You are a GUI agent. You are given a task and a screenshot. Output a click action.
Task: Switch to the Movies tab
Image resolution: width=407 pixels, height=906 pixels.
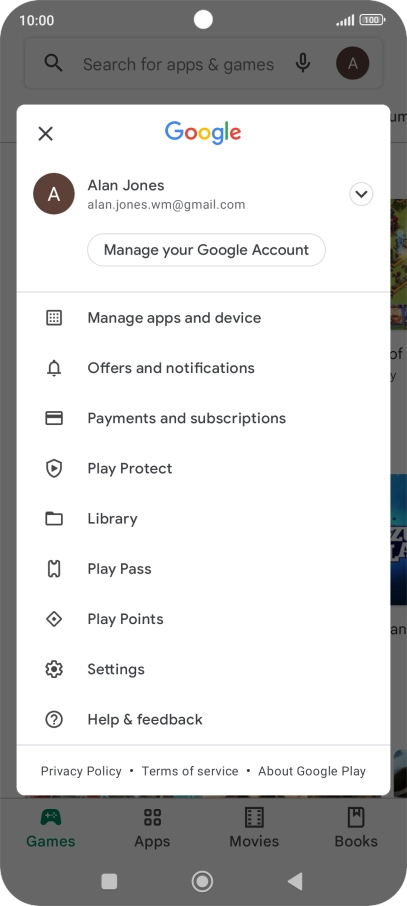(254, 829)
